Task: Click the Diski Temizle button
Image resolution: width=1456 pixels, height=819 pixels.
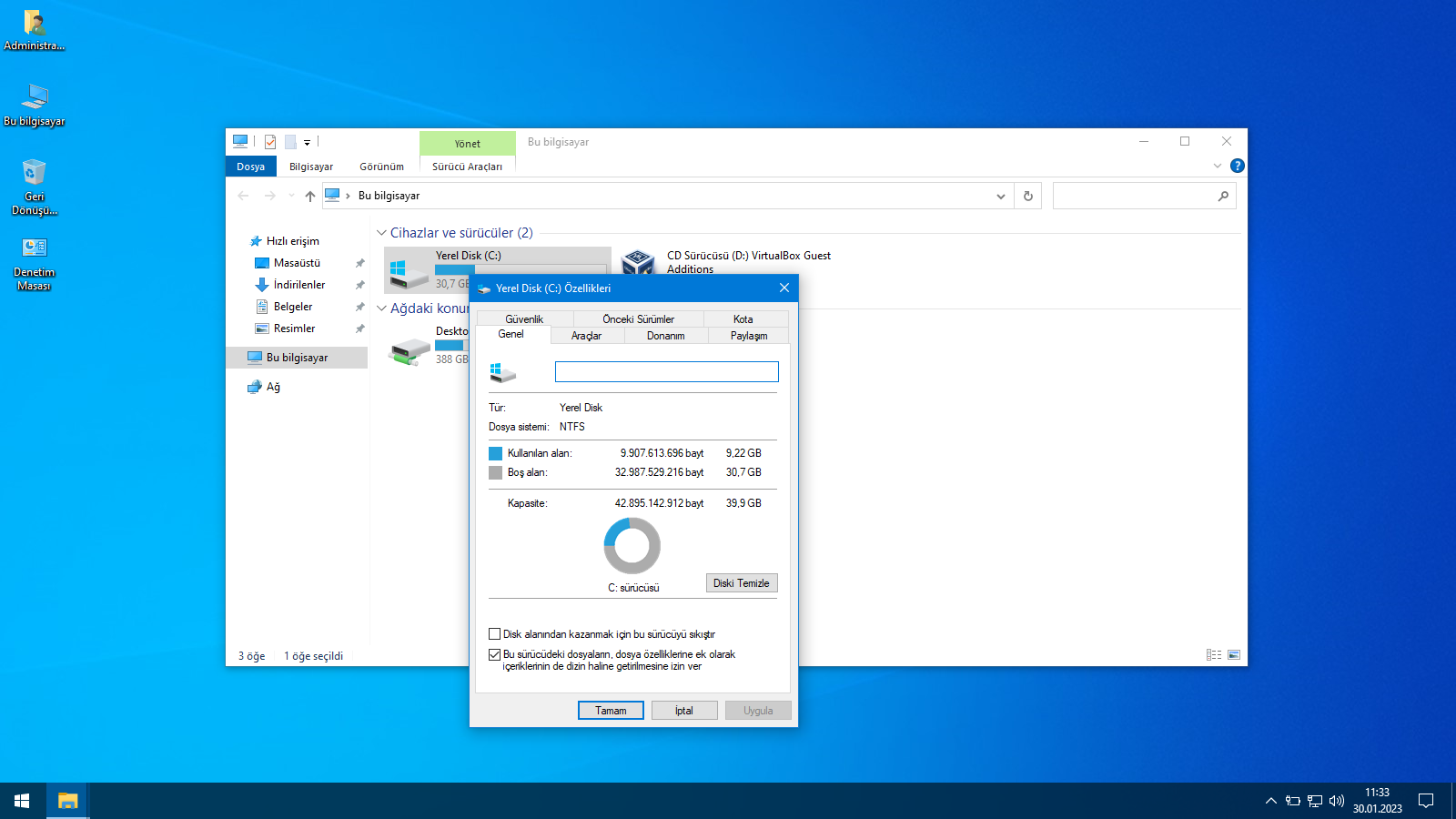Action: [x=741, y=583]
